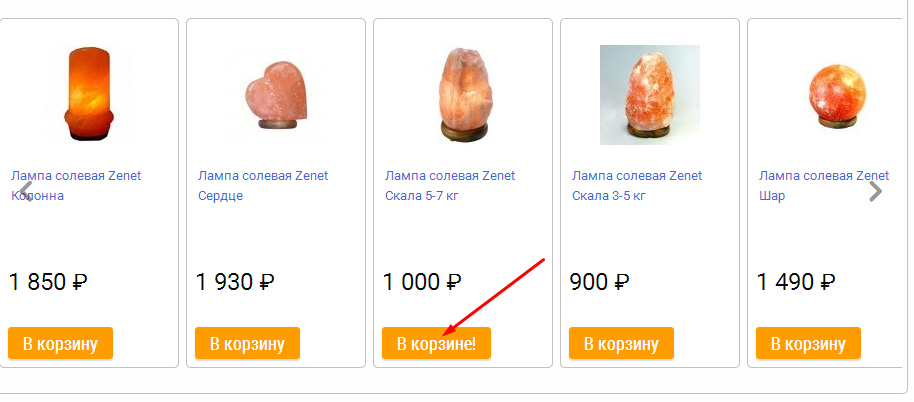Add the 900 ₽ lamp to cart

[x=621, y=344]
